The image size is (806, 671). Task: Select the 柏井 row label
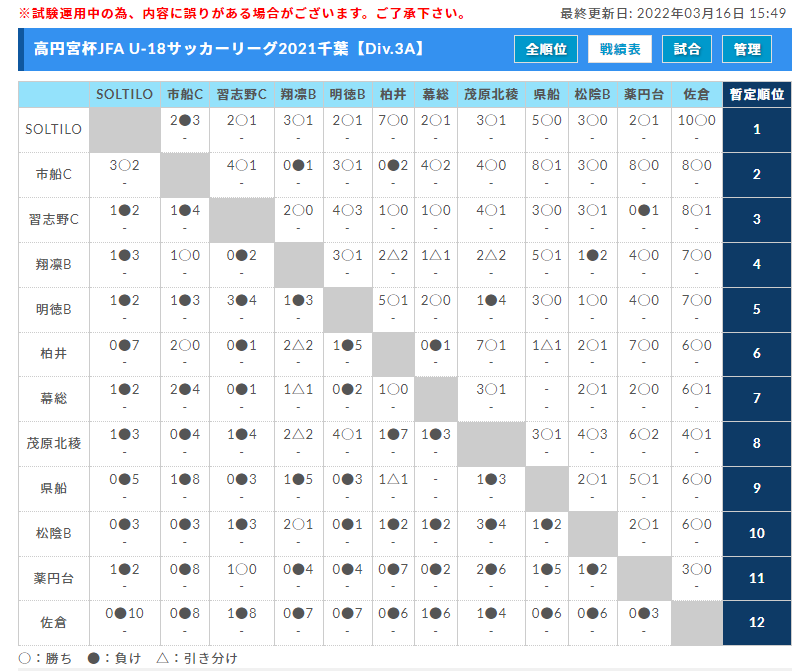[54, 354]
